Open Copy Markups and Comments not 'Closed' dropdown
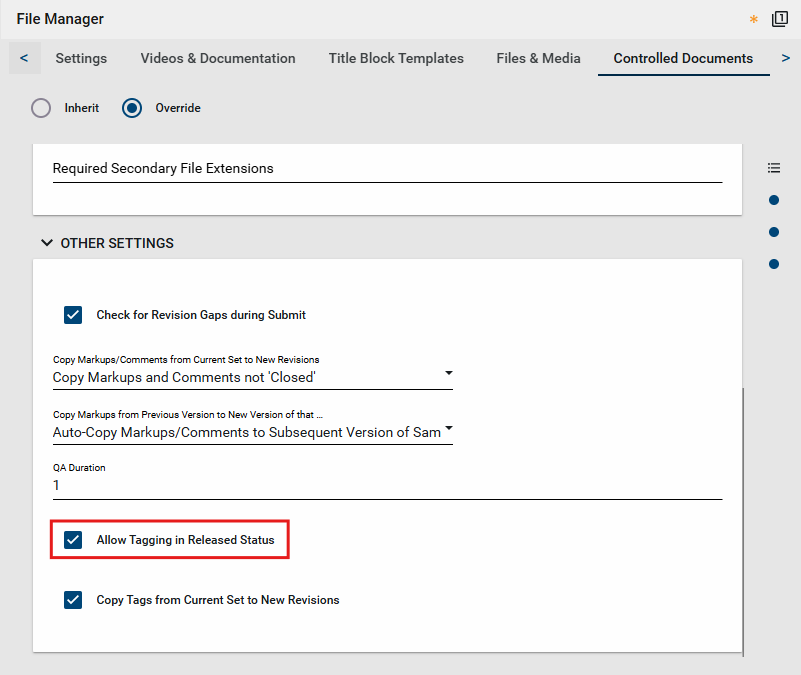 252,377
